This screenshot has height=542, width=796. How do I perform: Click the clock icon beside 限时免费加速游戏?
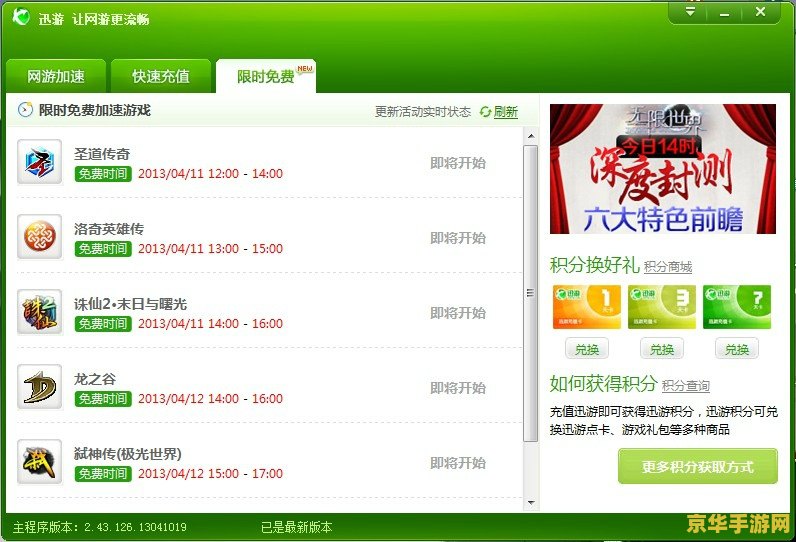click(25, 110)
